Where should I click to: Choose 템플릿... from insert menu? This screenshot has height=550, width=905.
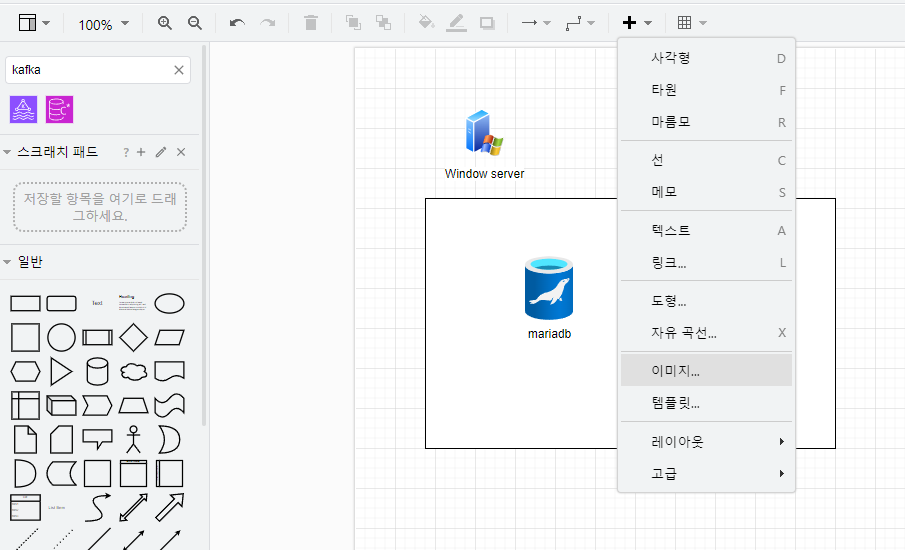(706, 403)
